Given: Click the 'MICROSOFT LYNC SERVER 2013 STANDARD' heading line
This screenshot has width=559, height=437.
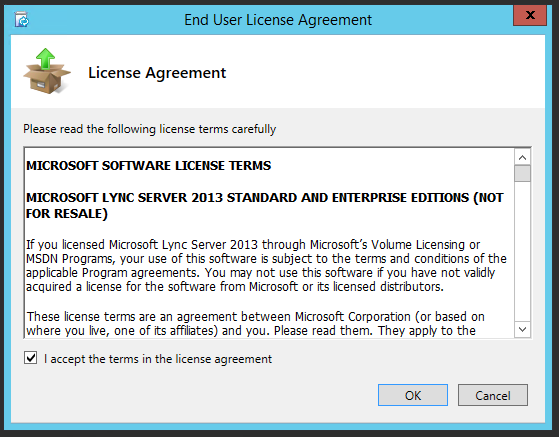Looking at the screenshot, I should click(265, 197).
